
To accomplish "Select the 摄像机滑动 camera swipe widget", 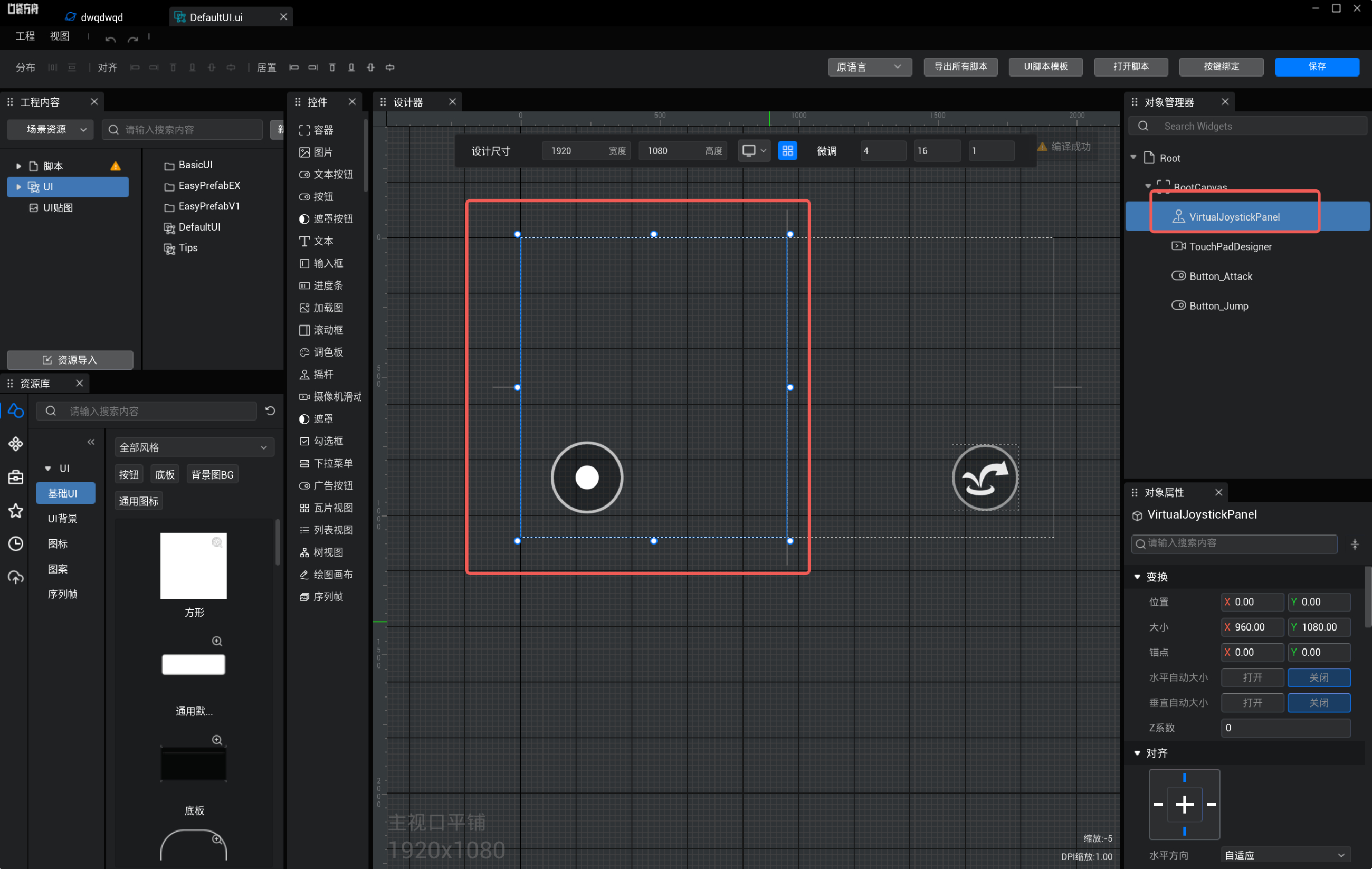I will (330, 397).
